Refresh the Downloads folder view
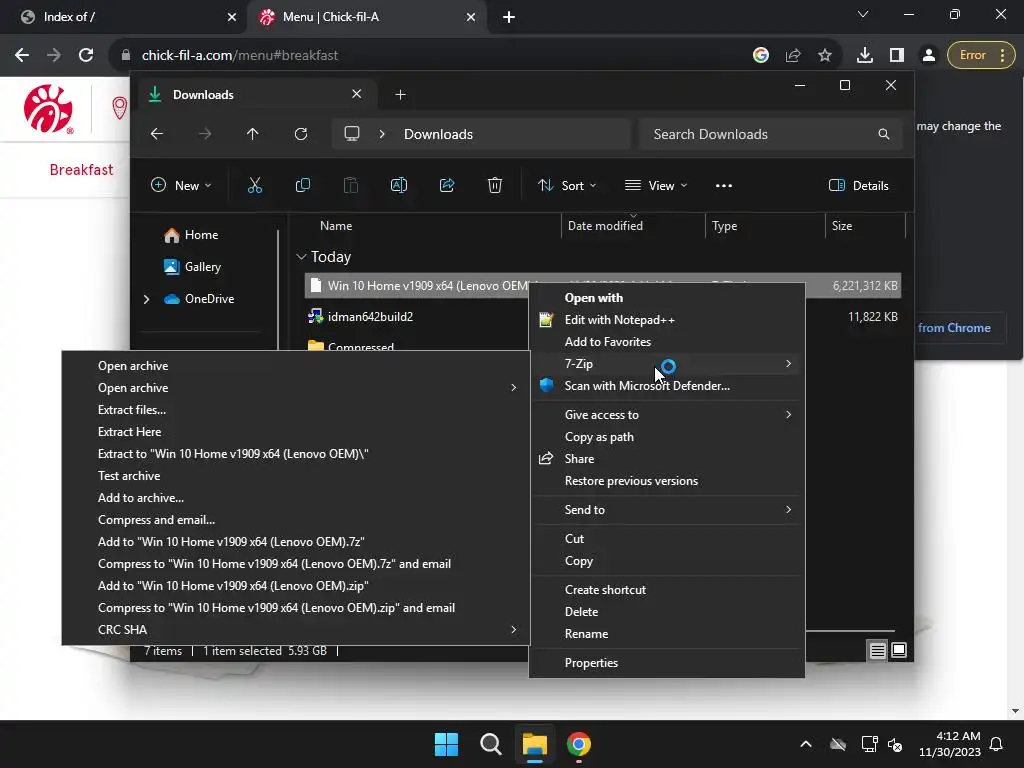The height and width of the screenshot is (768, 1024). 300,134
